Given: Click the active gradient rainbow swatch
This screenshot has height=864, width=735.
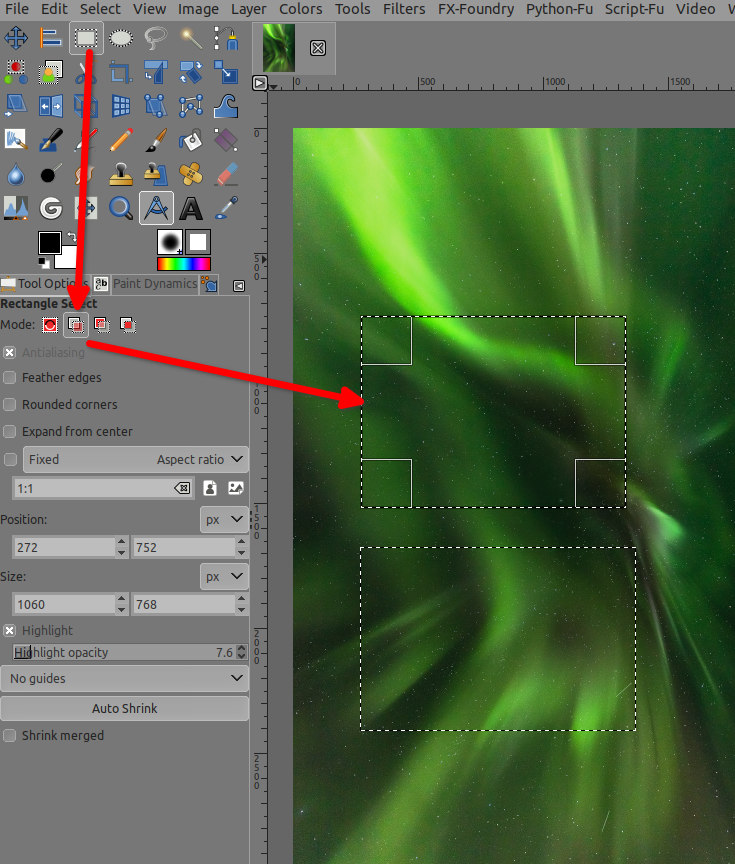Looking at the screenshot, I should (183, 264).
